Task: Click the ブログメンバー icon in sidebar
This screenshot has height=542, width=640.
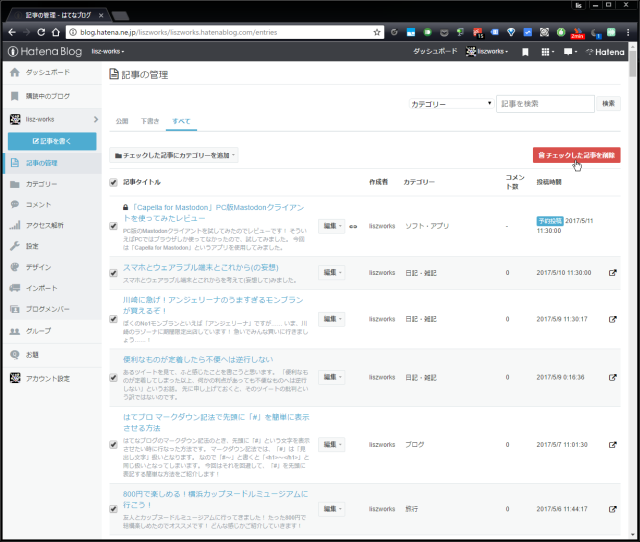Action: click(x=15, y=309)
